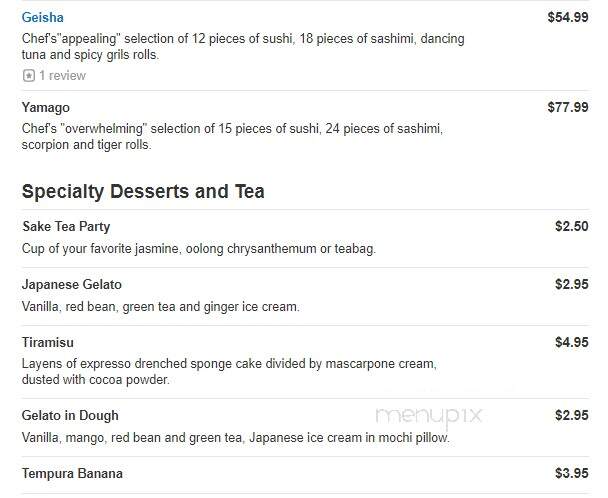This screenshot has height=498, width=608.
Task: Click the Geisha description about dancing tuna
Action: coord(243,47)
